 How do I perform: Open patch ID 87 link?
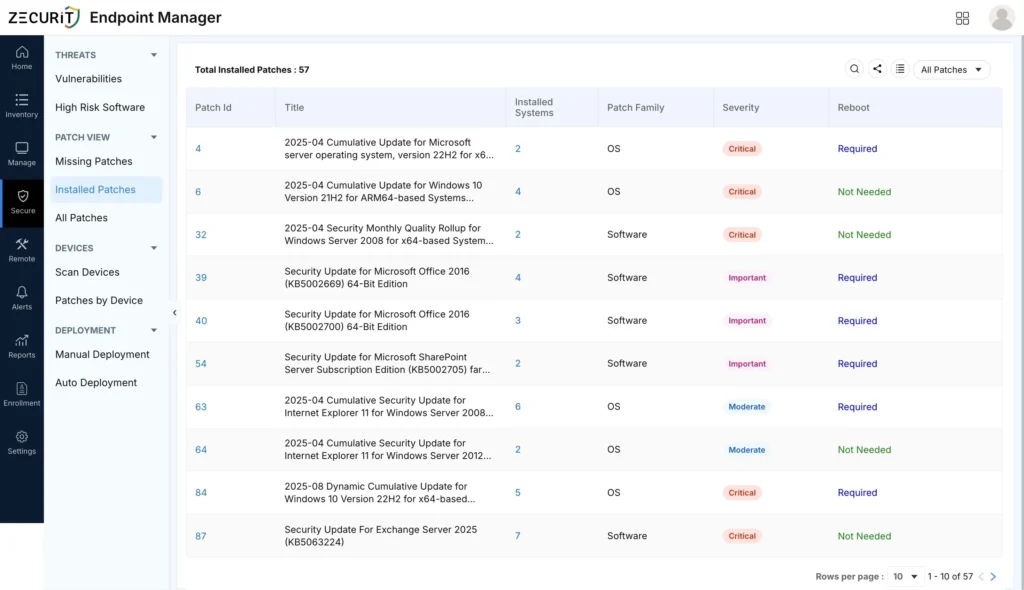200,536
